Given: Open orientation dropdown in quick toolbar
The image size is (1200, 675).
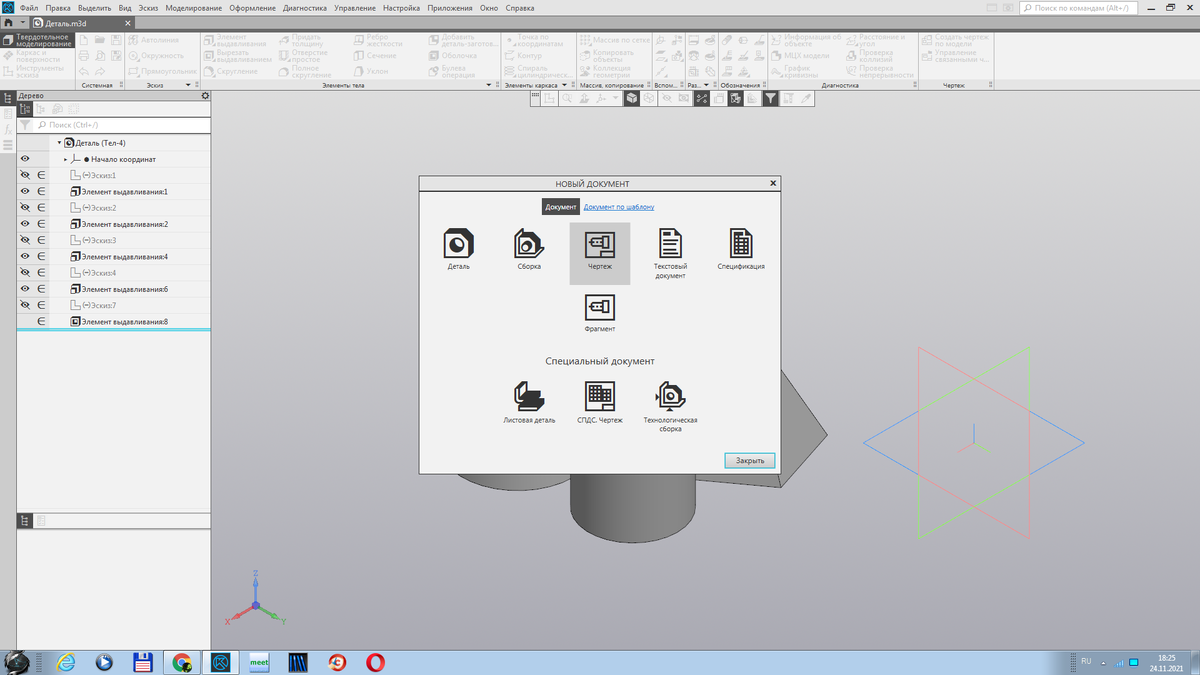Looking at the screenshot, I should (616, 99).
